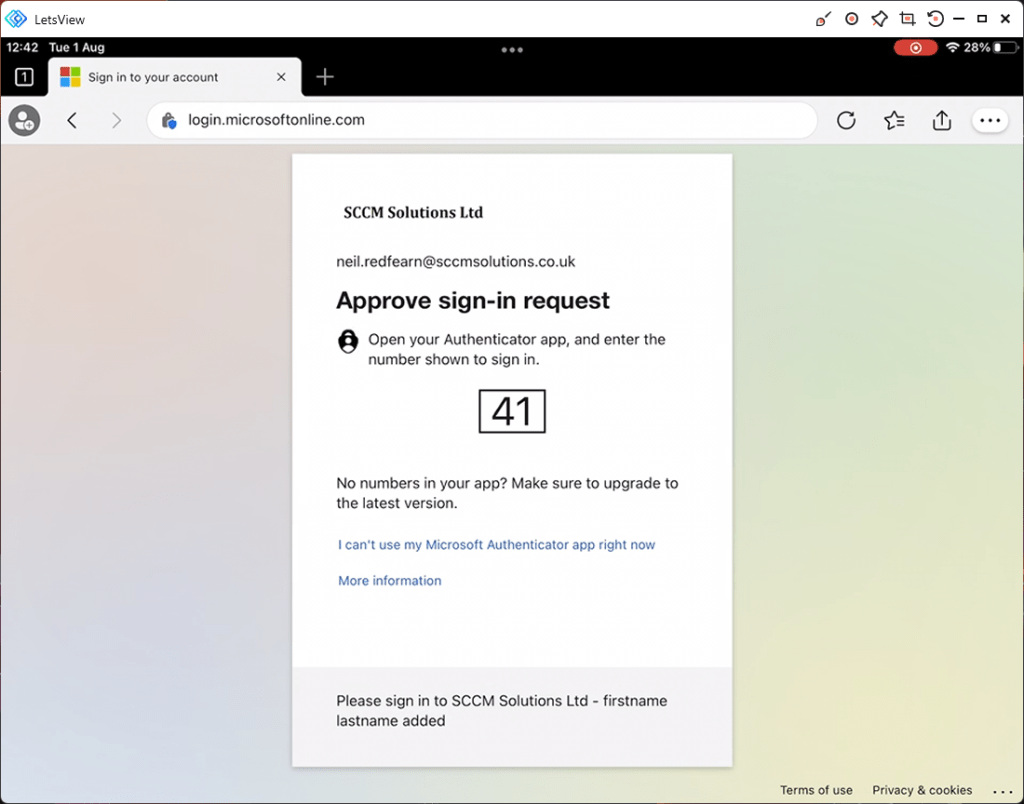Select the 'Sign in to your account' tab
Viewport: 1024px width, 804px height.
point(153,77)
